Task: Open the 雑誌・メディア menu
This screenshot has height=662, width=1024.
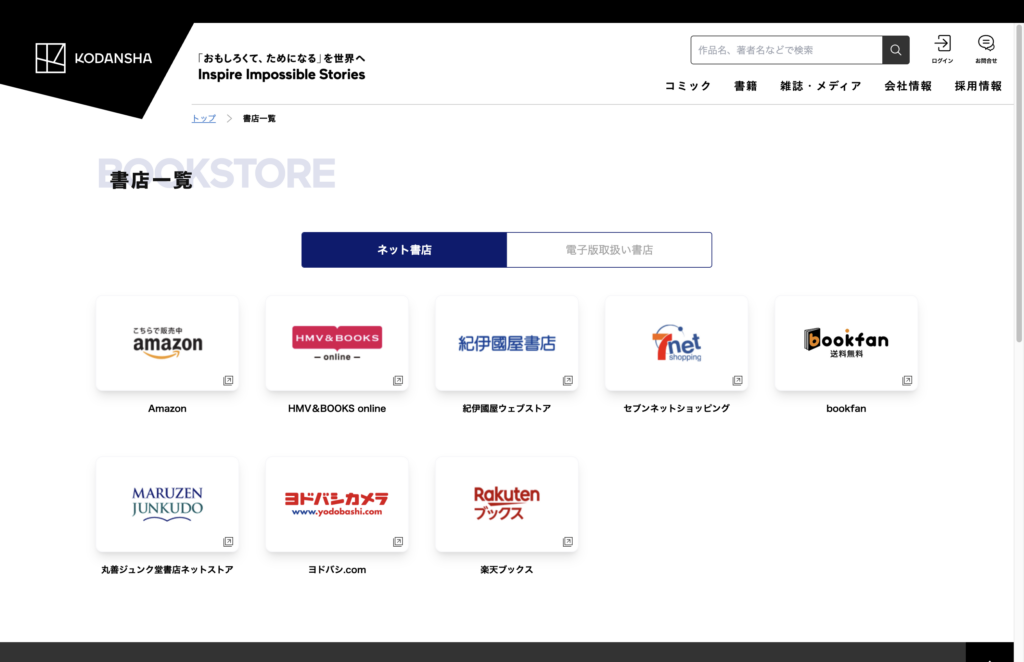Action: [x=820, y=86]
